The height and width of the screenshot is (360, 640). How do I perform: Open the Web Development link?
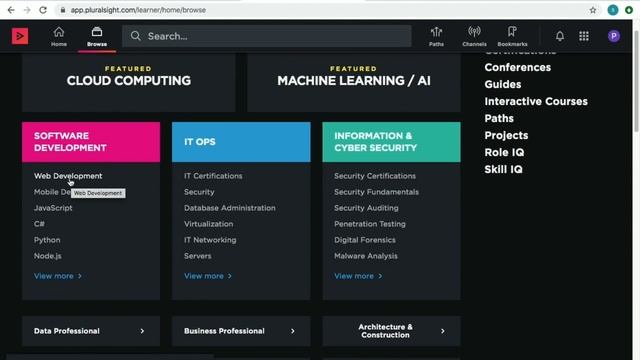click(x=68, y=176)
